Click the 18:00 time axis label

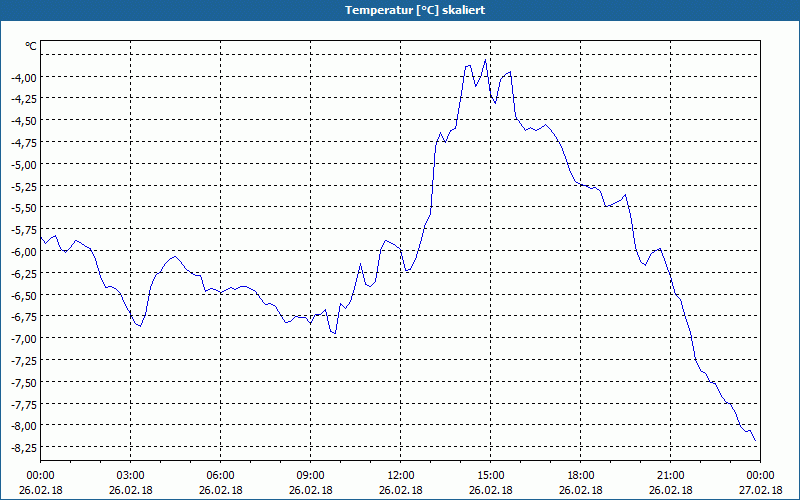click(581, 476)
